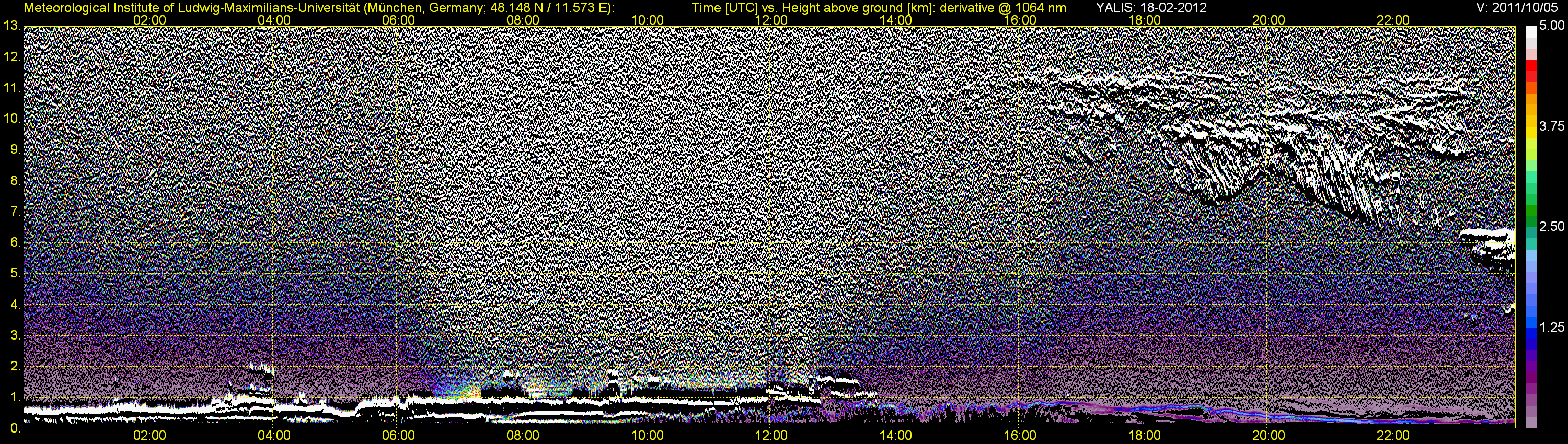
Task: Click the 08:00 label on the lower time axis
Action: (523, 436)
